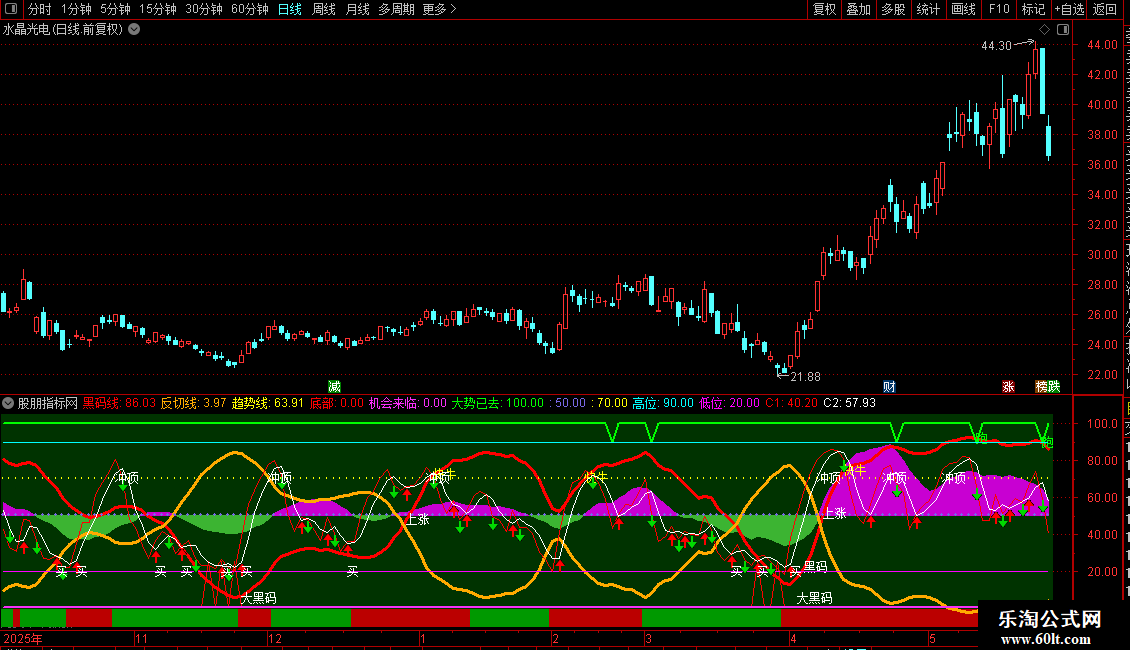Open the 多股 multi-stock view
The height and width of the screenshot is (650, 1130).
[894, 9]
